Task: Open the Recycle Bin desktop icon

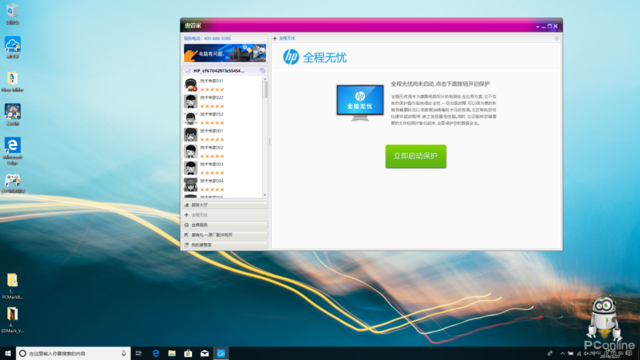Action: [x=13, y=13]
